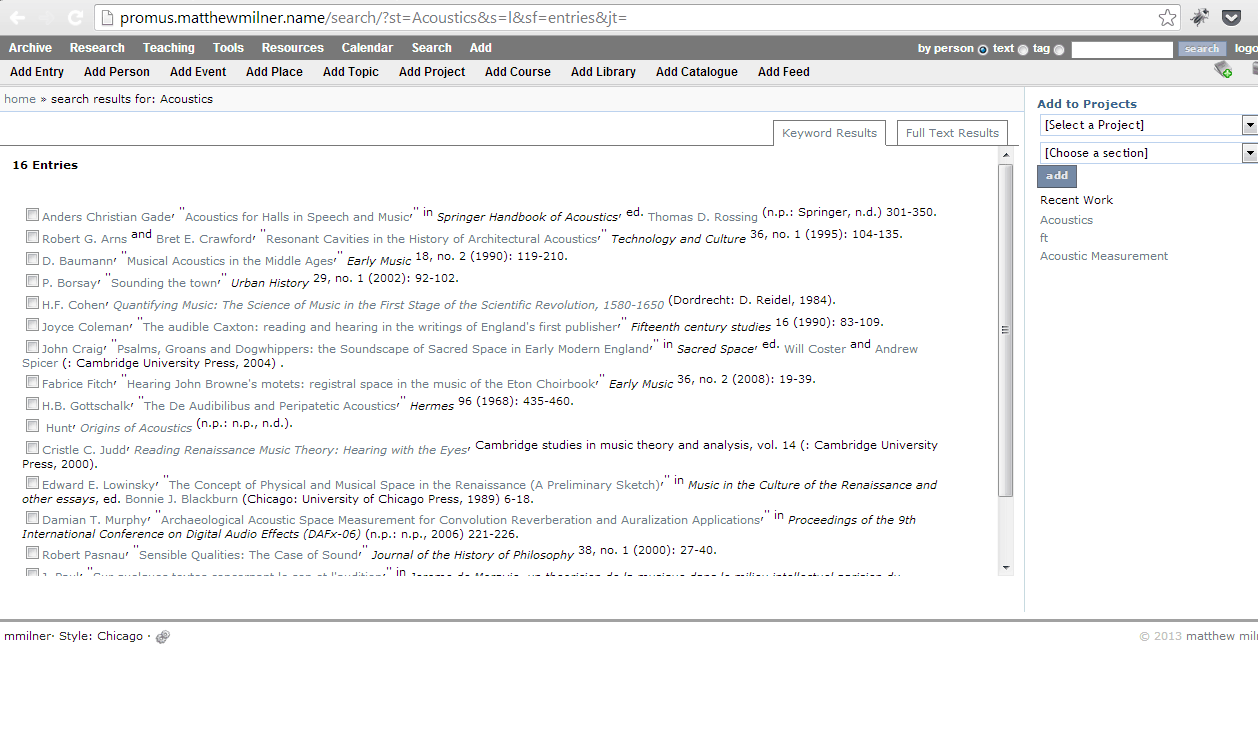Click inside the header search text field
Screen dimensions: 1258x739
click(1122, 49)
